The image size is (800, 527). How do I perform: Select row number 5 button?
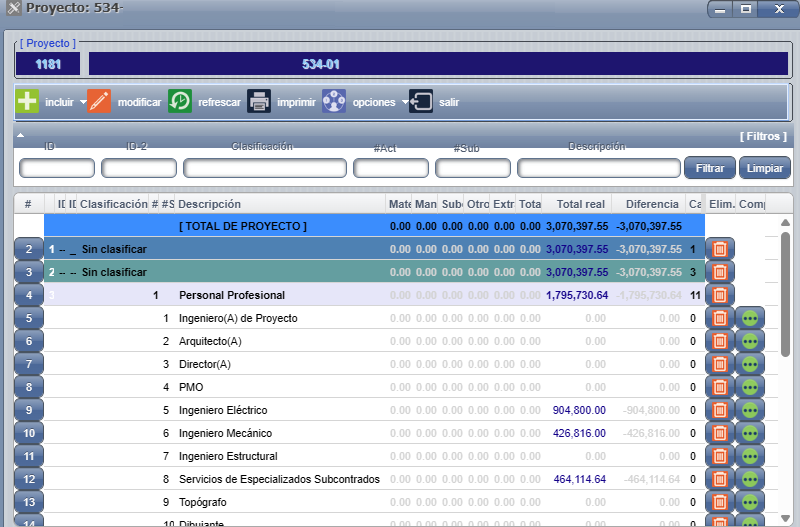[29, 318]
